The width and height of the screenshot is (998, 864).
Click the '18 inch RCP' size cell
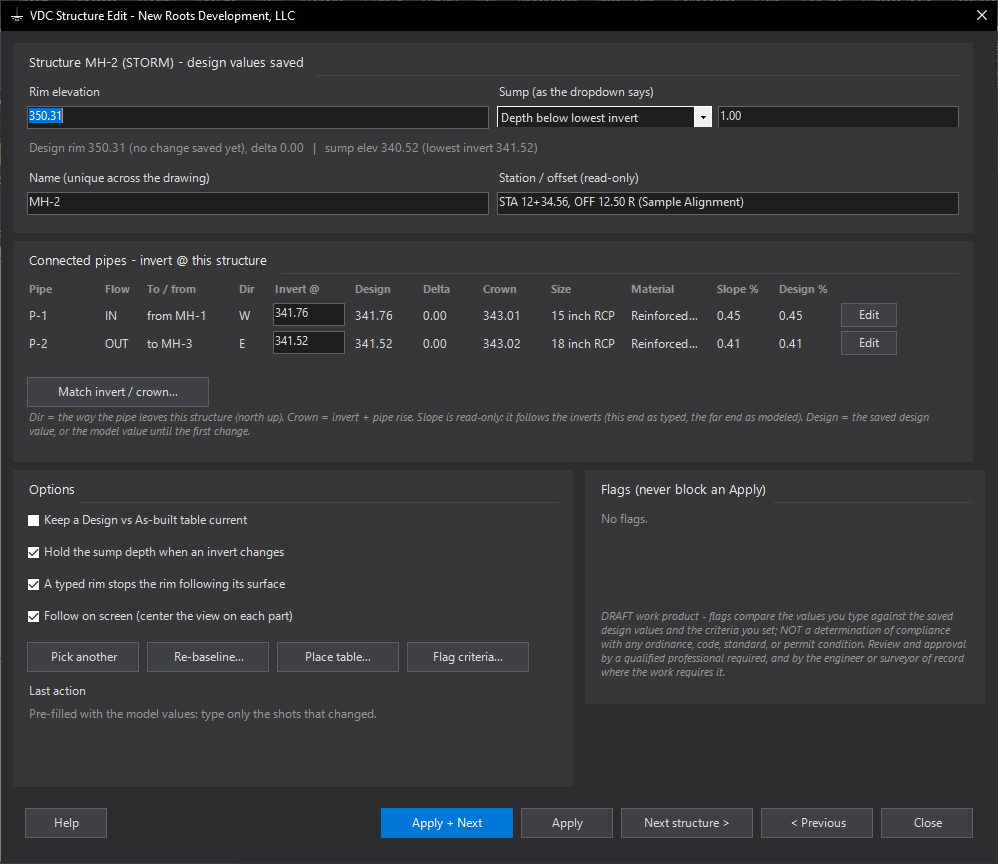[583, 344]
